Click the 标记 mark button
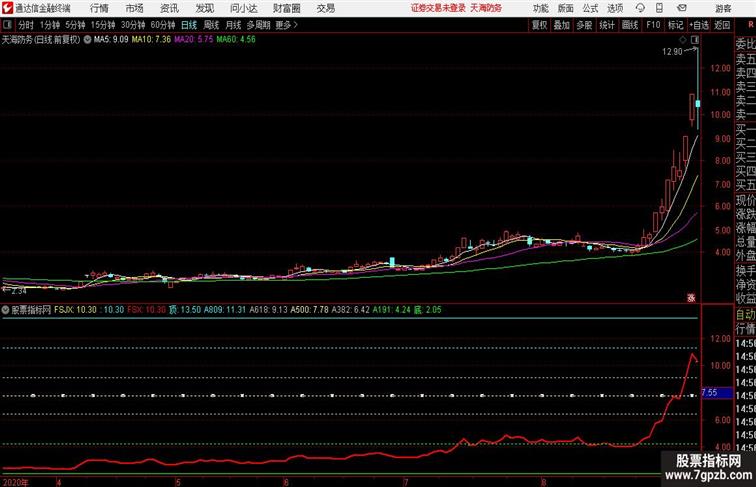This screenshot has width=756, height=487. click(x=675, y=25)
